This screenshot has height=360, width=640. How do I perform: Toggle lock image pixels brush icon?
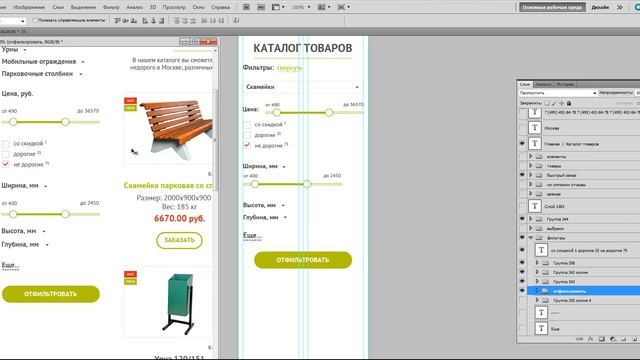click(554, 103)
